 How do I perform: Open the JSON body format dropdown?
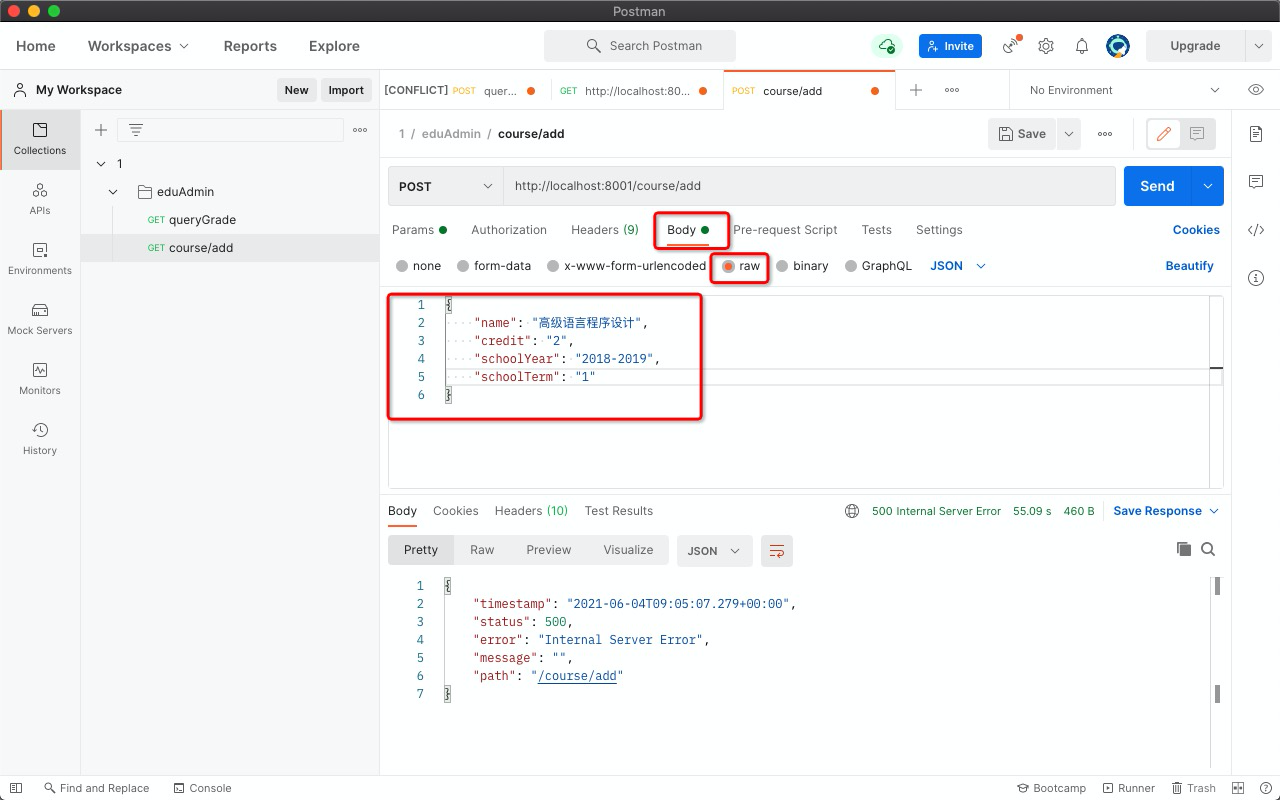pos(958,266)
